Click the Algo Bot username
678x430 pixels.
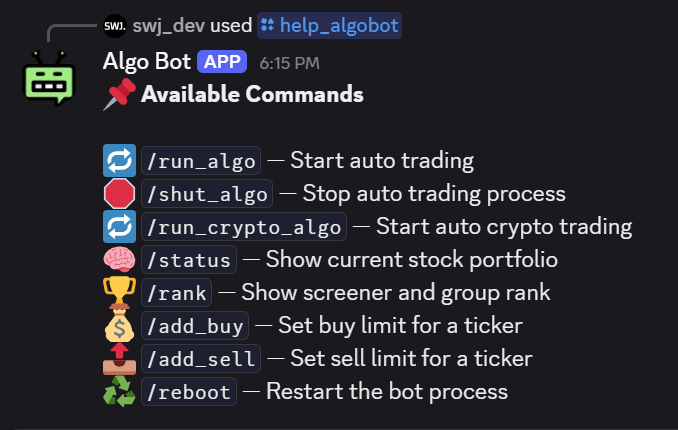(x=148, y=62)
